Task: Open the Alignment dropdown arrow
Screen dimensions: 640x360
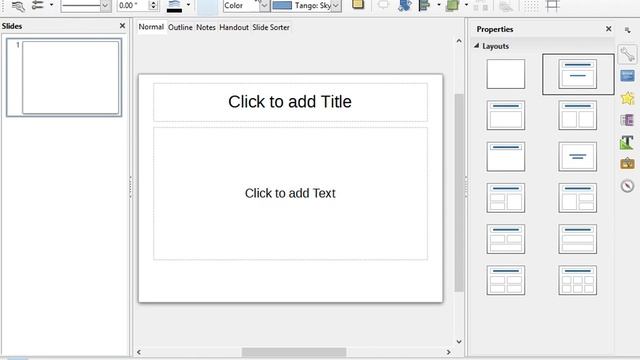Action: tap(439, 5)
